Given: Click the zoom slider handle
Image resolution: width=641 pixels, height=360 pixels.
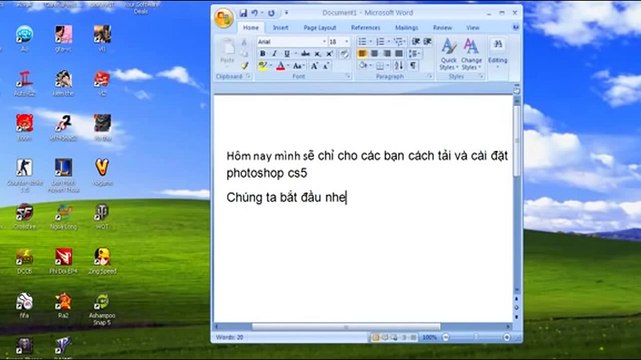Looking at the screenshot, I should 476,338.
